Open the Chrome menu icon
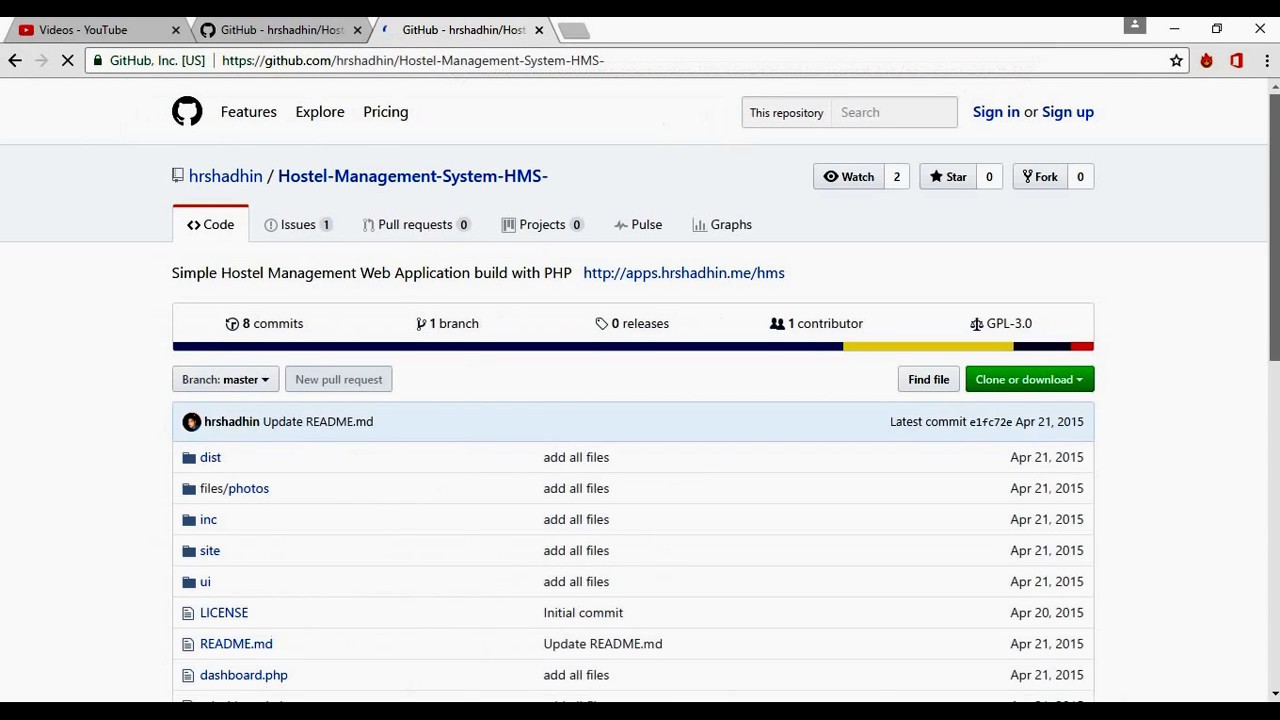The image size is (1280, 720). [x=1267, y=61]
